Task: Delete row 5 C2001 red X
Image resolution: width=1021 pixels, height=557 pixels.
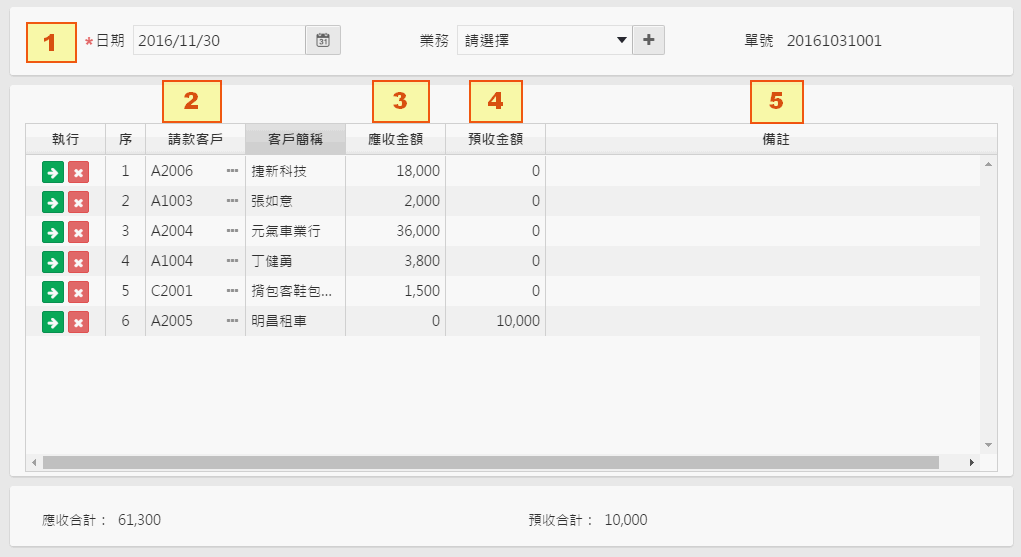Action: 78,292
